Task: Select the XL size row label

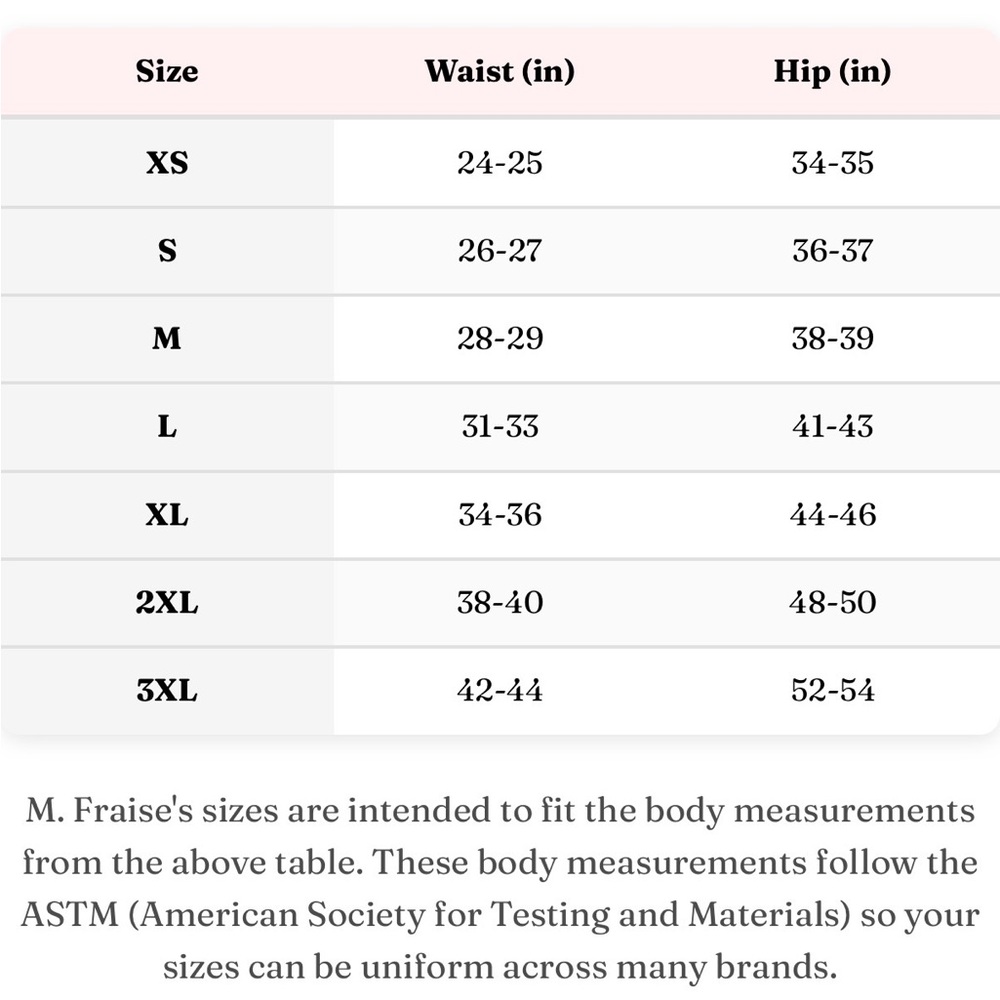Action: [167, 515]
